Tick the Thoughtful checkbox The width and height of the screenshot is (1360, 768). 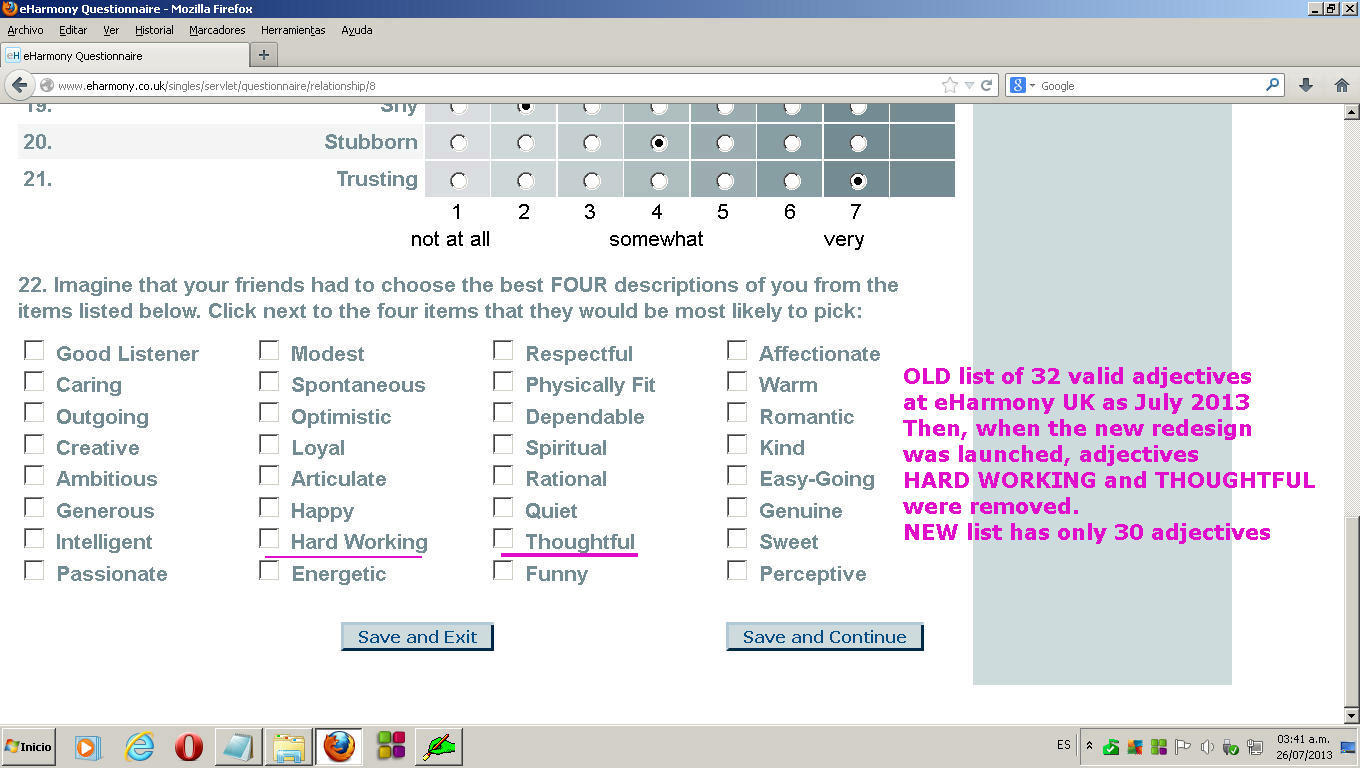pyautogui.click(x=503, y=538)
